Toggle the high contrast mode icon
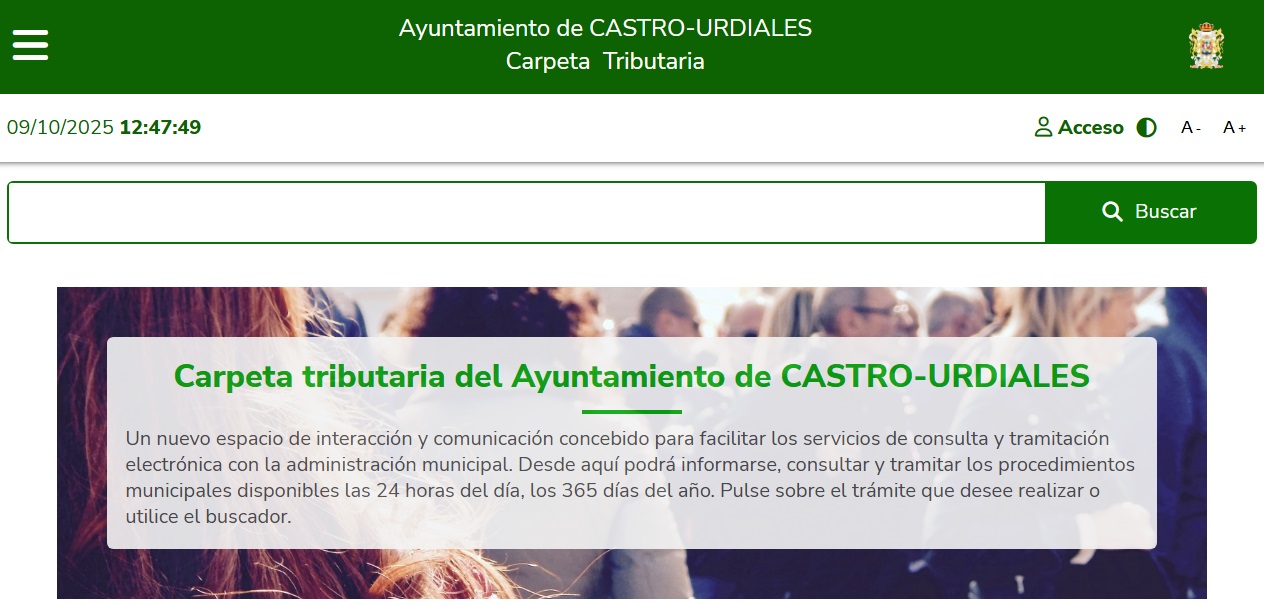Screen dimensions: 1264x607 point(1147,127)
